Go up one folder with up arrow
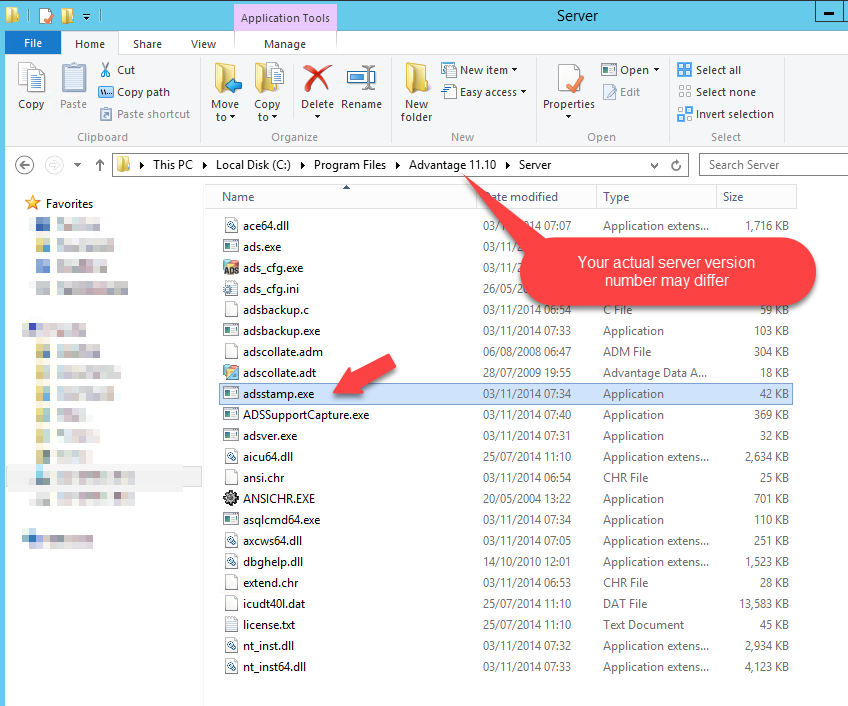 [100, 165]
